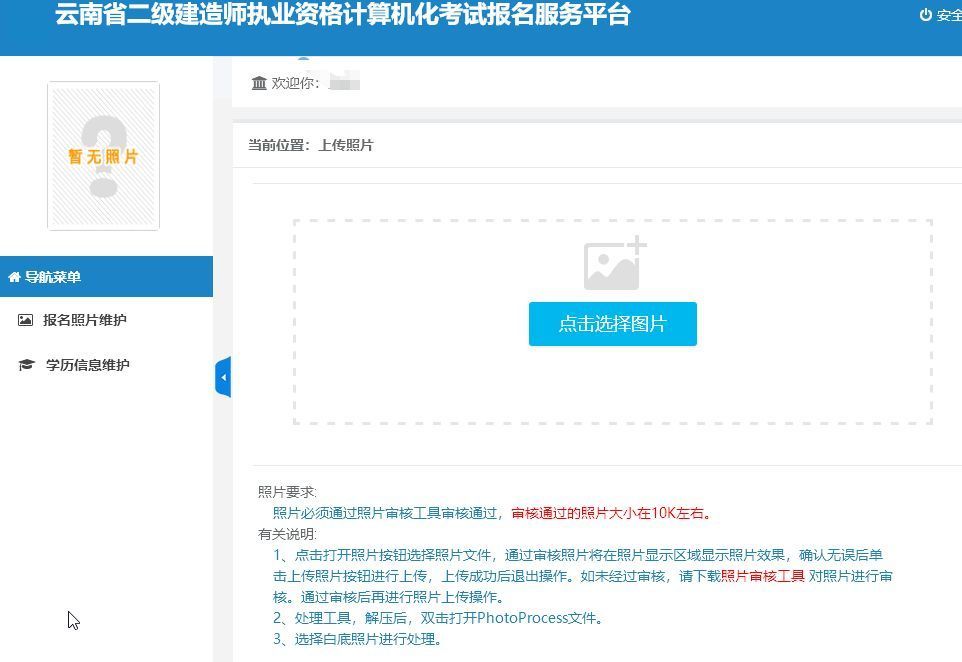Image resolution: width=962 pixels, height=662 pixels.
Task: Click the bank building icon beside 欢迎你
Action: click(259, 83)
